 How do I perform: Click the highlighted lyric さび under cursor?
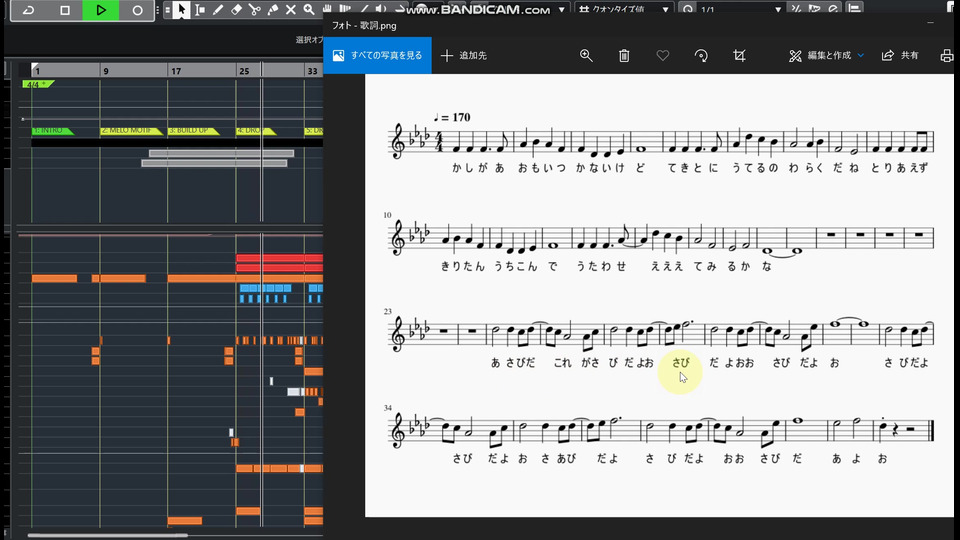(681, 362)
